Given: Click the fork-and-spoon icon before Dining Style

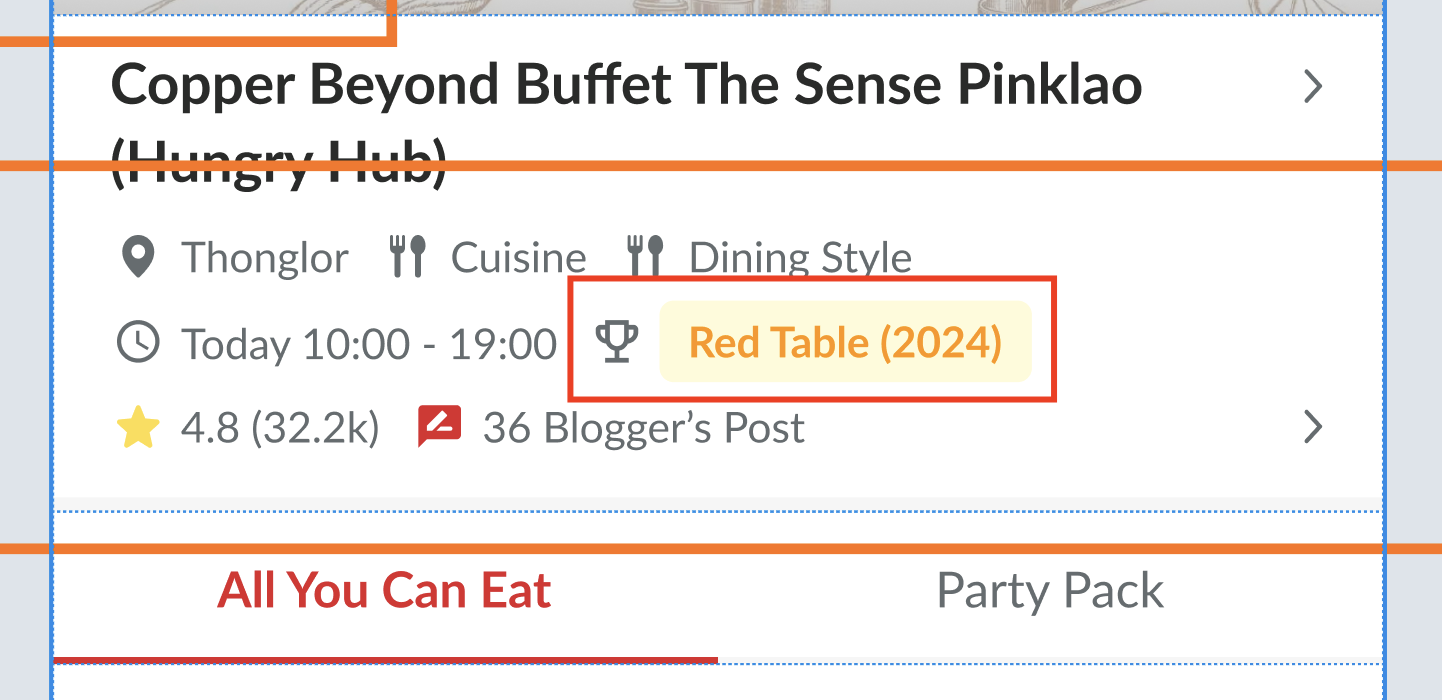Looking at the screenshot, I should click(x=645, y=257).
